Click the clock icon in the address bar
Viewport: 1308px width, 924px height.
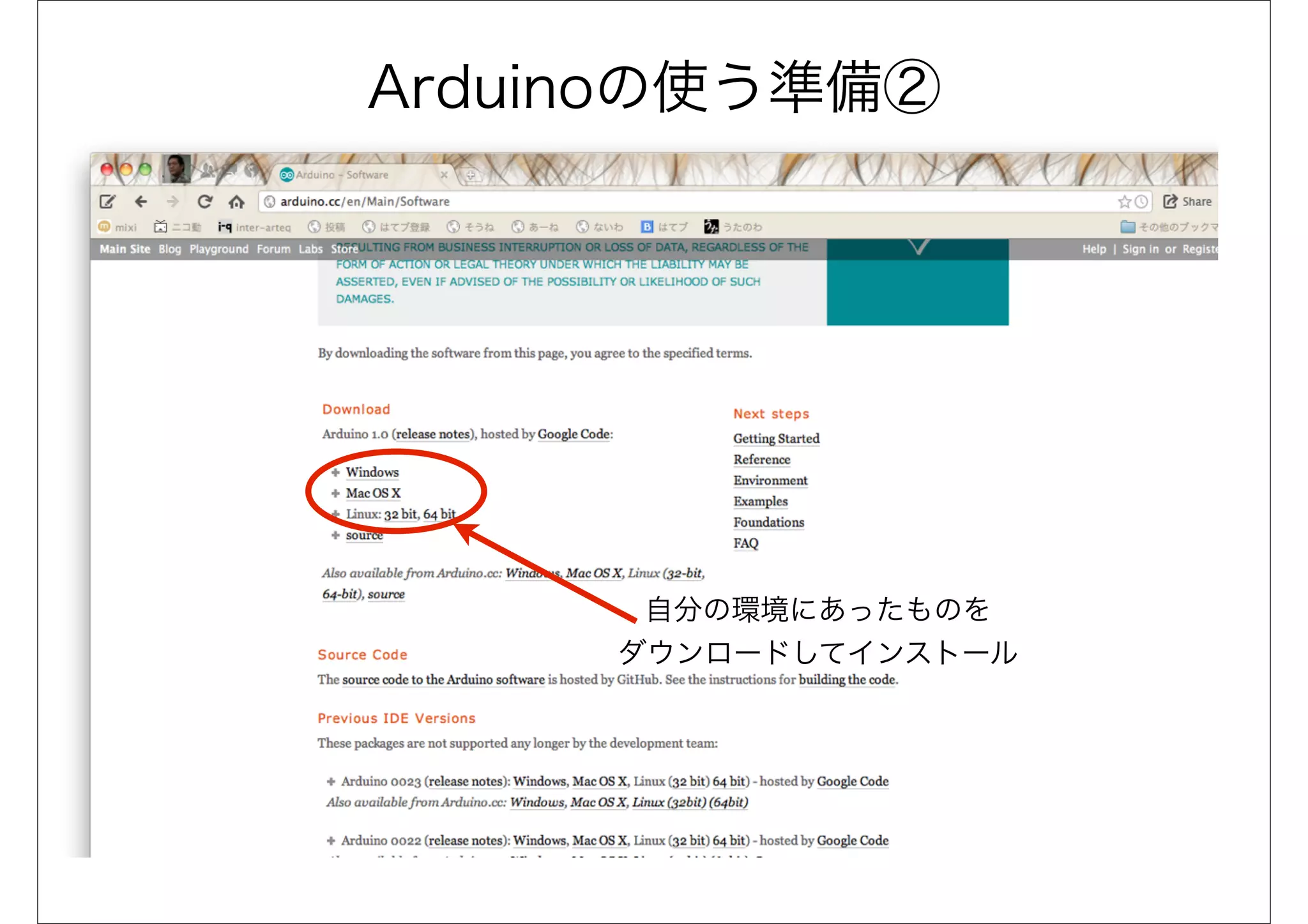click(x=1141, y=202)
